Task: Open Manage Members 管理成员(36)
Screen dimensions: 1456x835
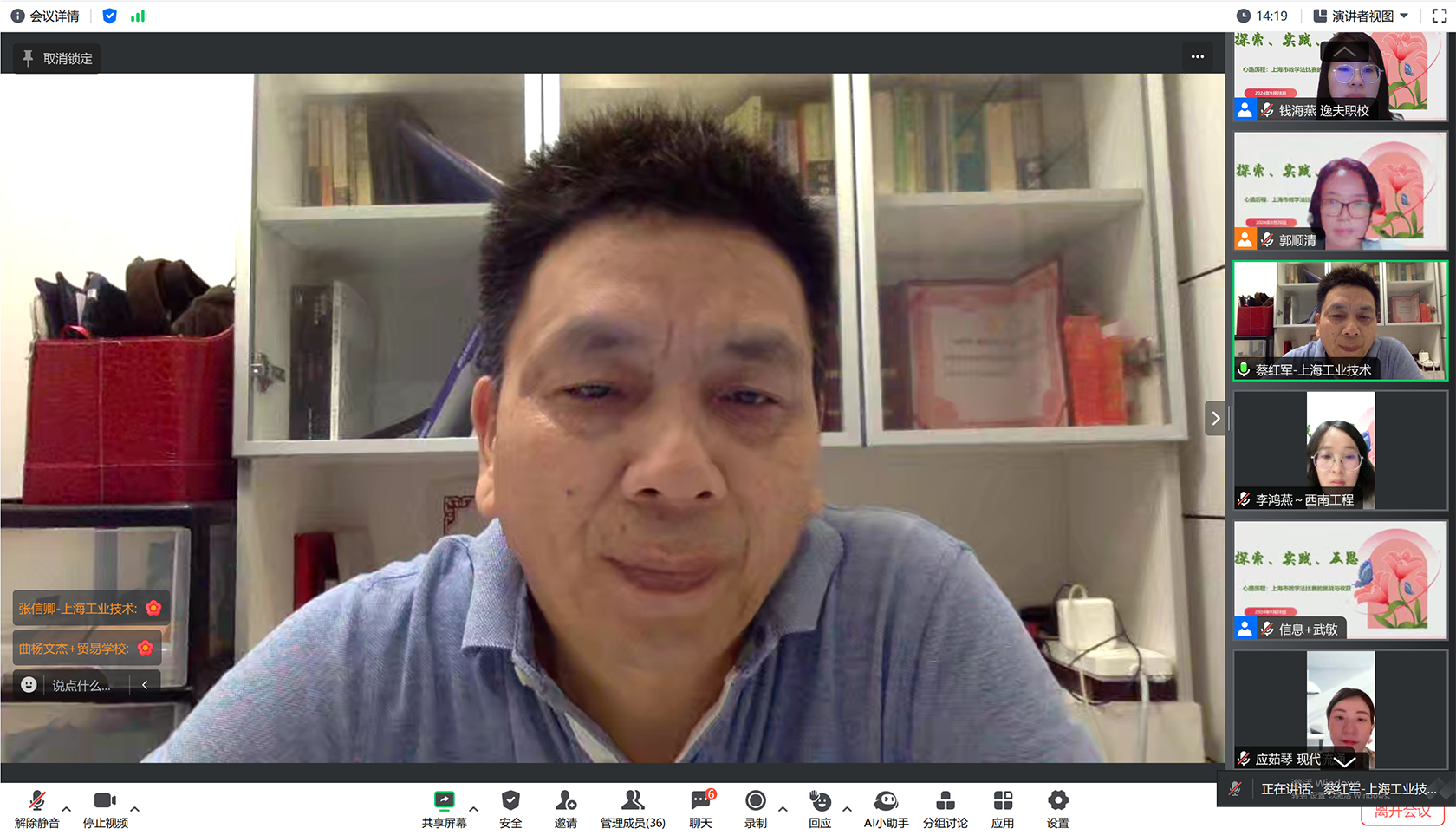Action: pos(633,809)
